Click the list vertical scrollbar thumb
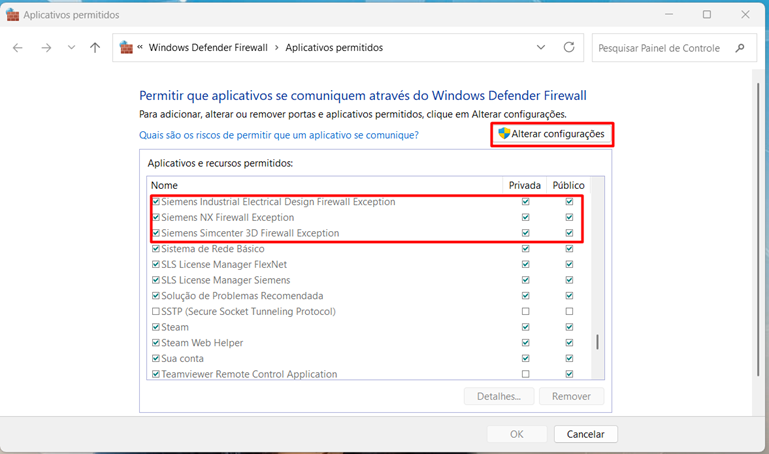The width and height of the screenshot is (769, 454). point(598,342)
